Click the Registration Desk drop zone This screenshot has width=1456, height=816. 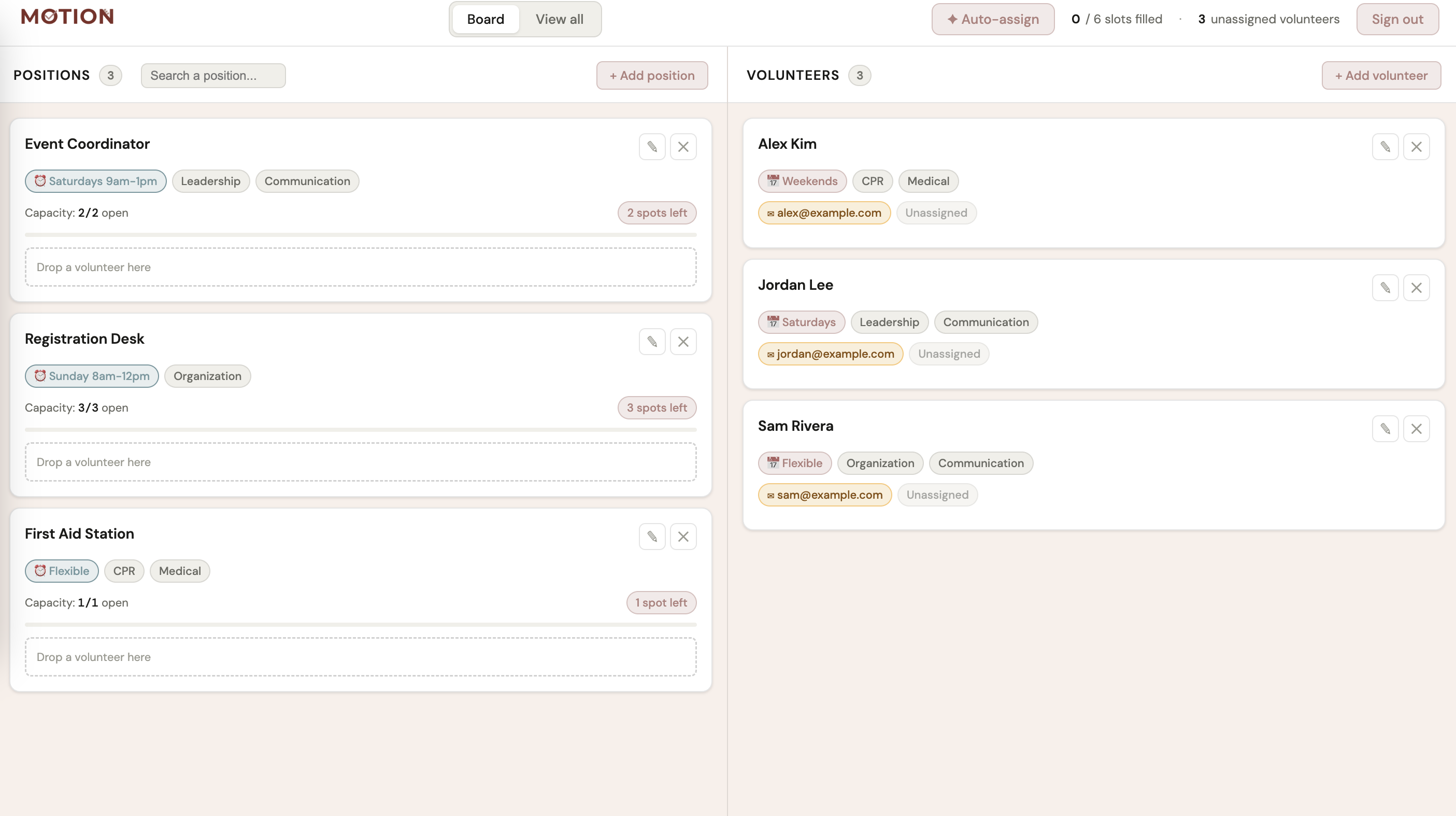pos(361,462)
